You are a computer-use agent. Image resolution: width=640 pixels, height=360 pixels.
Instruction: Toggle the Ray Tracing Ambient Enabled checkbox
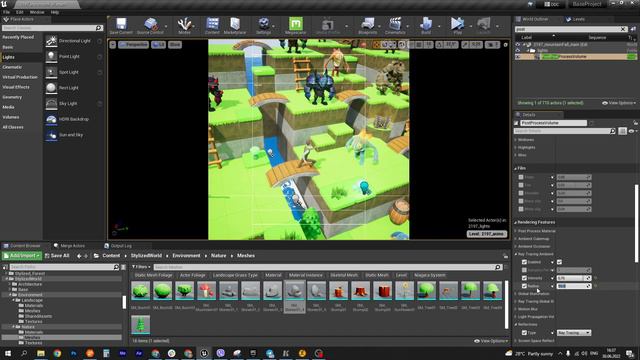524,262
